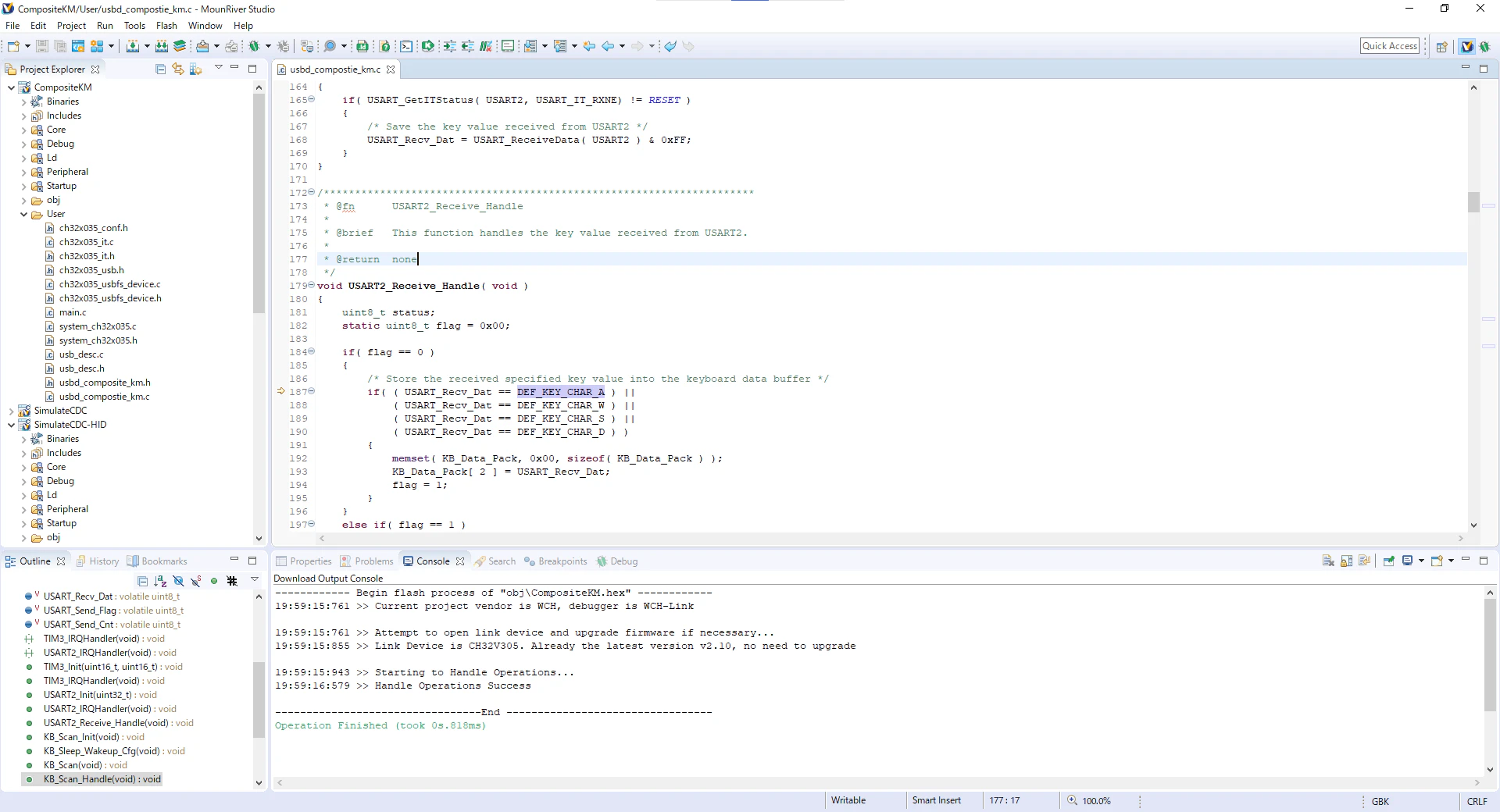Collapse the User folder in CompositeKM

tap(23, 214)
